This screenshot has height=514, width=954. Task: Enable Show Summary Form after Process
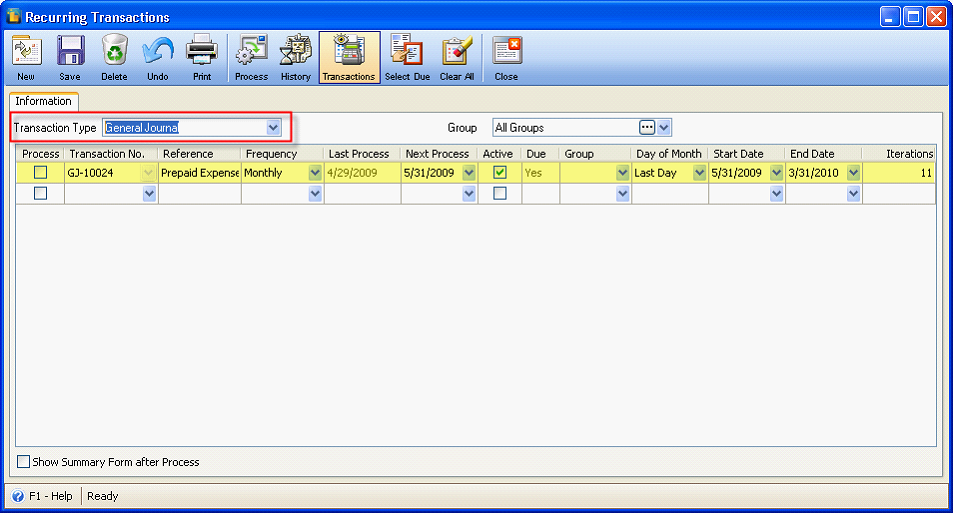coord(23,462)
